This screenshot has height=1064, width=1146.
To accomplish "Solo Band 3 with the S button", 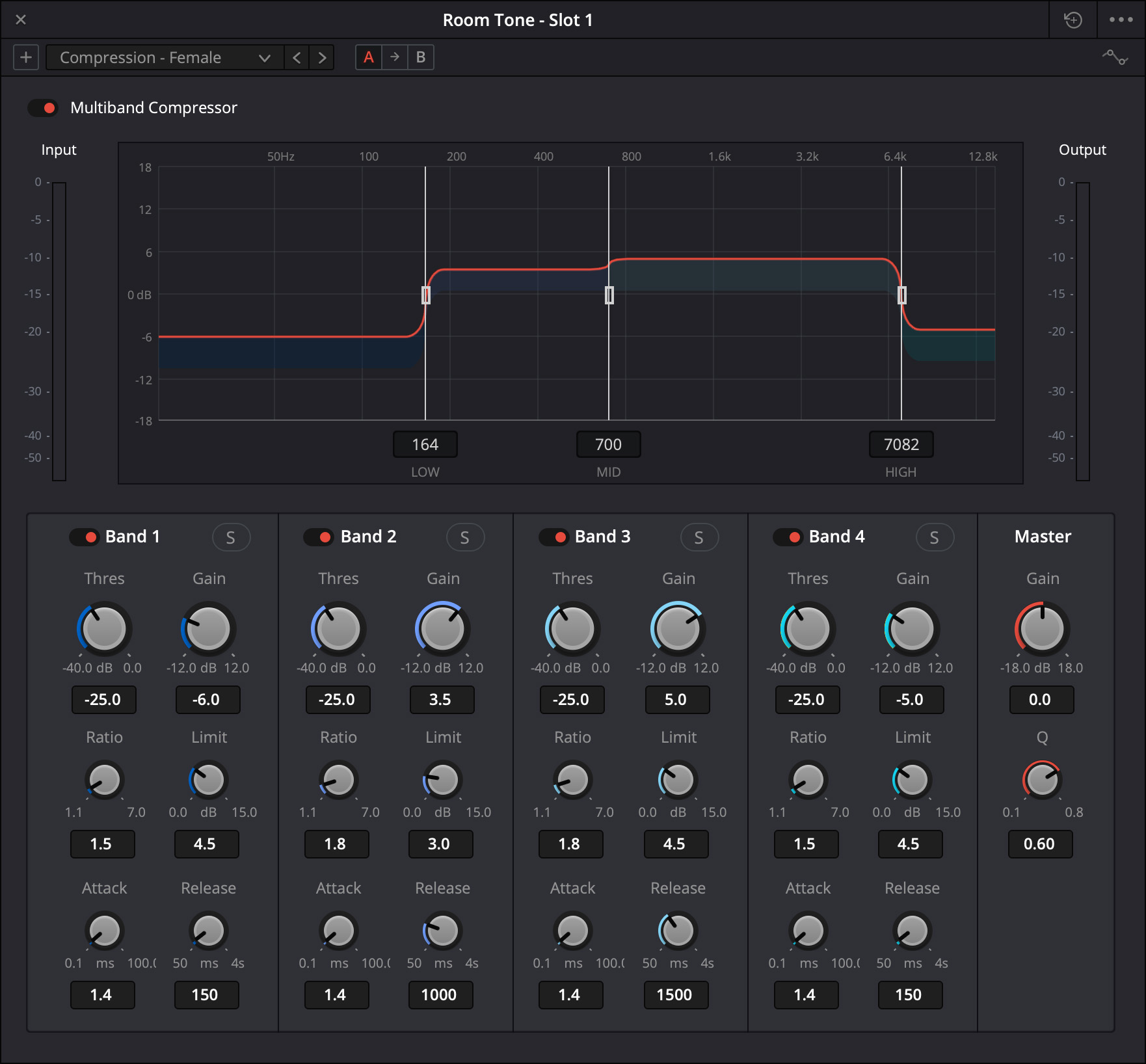I will (699, 537).
